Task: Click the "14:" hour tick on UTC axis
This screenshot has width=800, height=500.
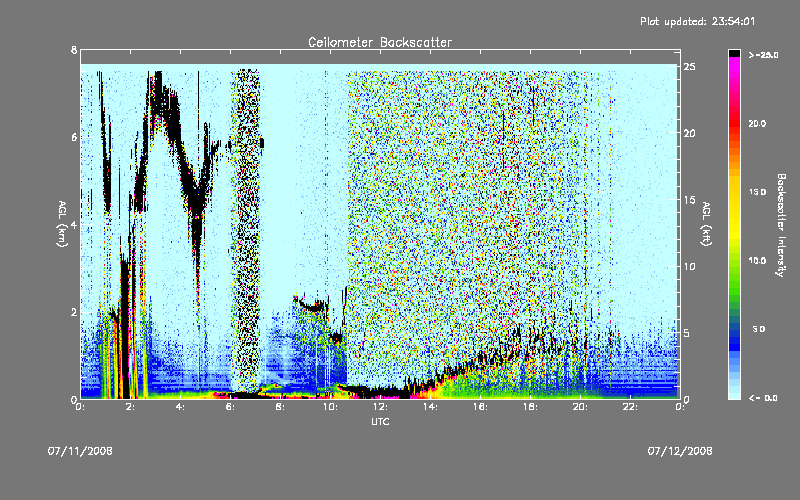Action: pos(430,407)
